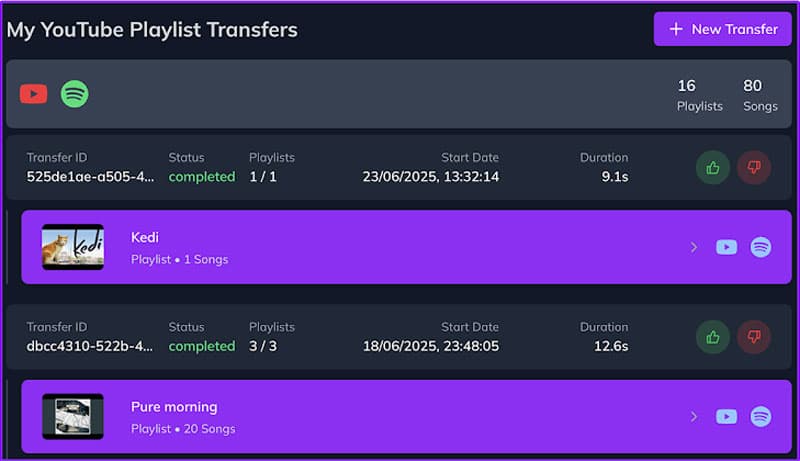Screen dimensions: 800x461
Task: Open Kedi playlist on Spotify icon
Action: pyautogui.click(x=761, y=247)
